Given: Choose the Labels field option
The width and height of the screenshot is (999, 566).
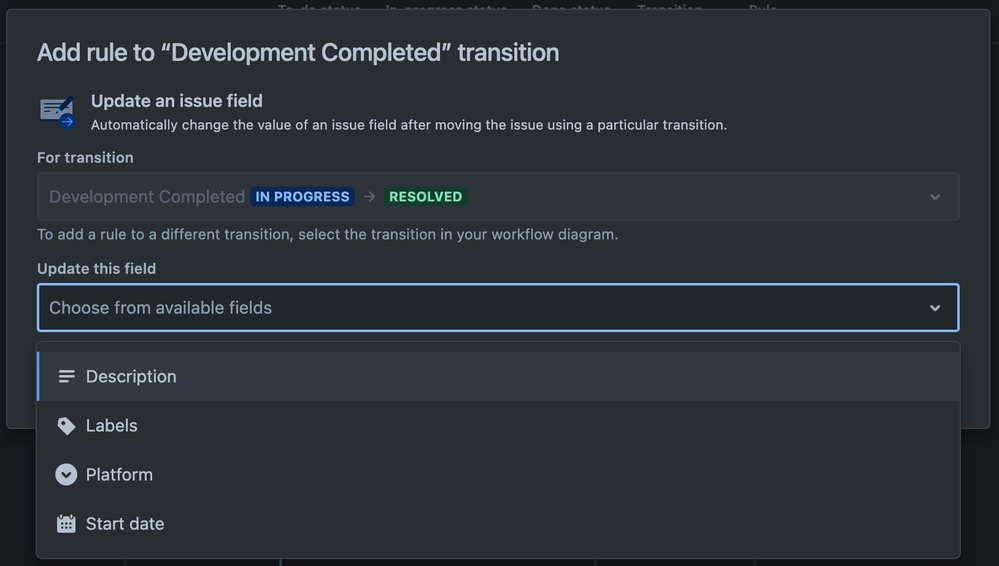Looking at the screenshot, I should pos(498,426).
